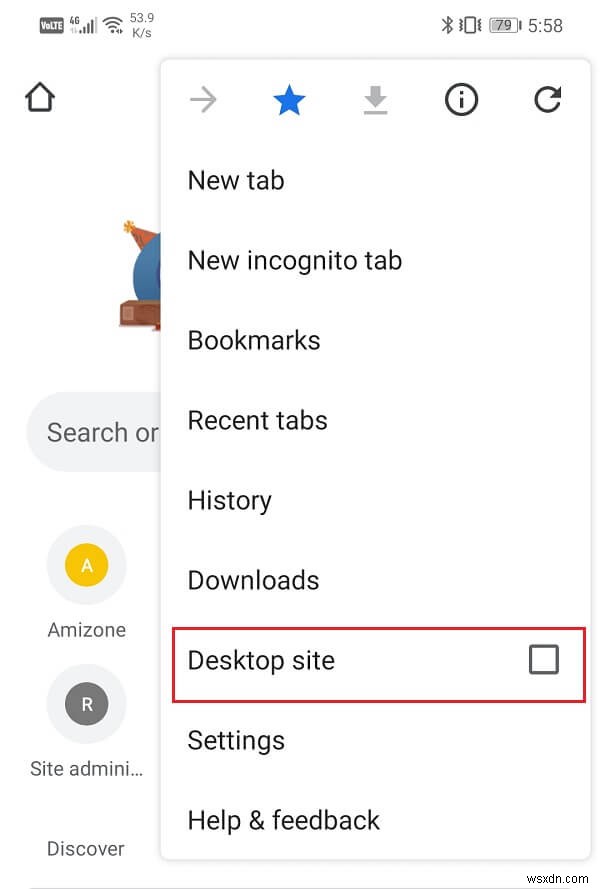The image size is (600, 889).
Task: Open the Site administrator shortcut
Action: click(86, 704)
